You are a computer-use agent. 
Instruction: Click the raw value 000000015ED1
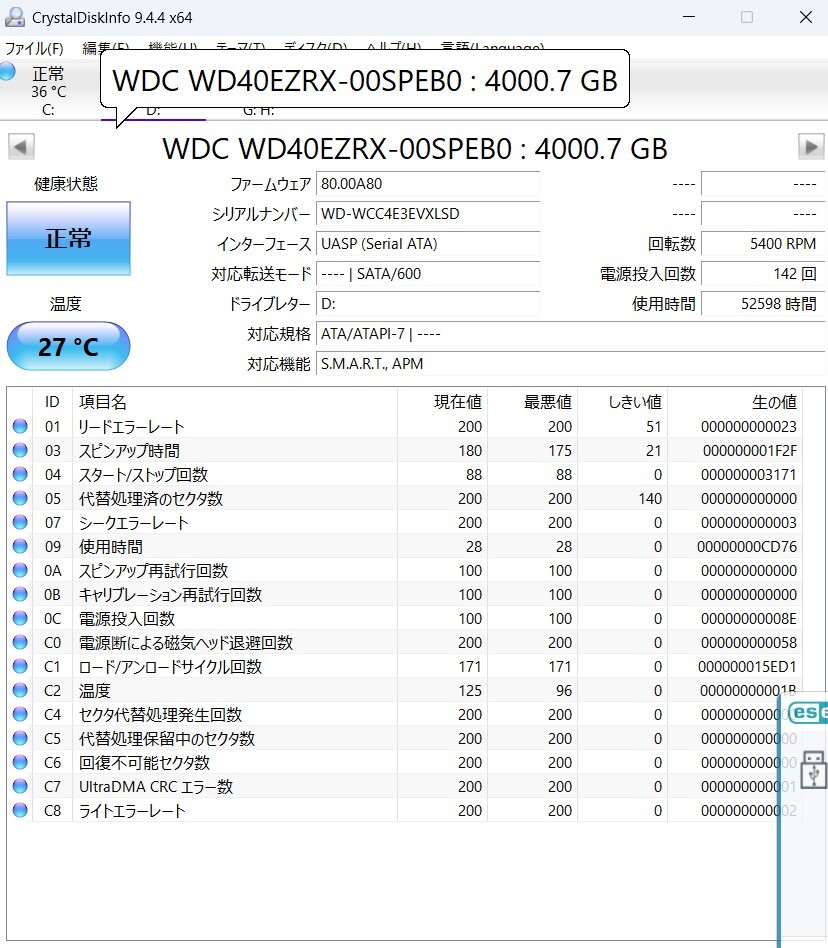point(747,667)
